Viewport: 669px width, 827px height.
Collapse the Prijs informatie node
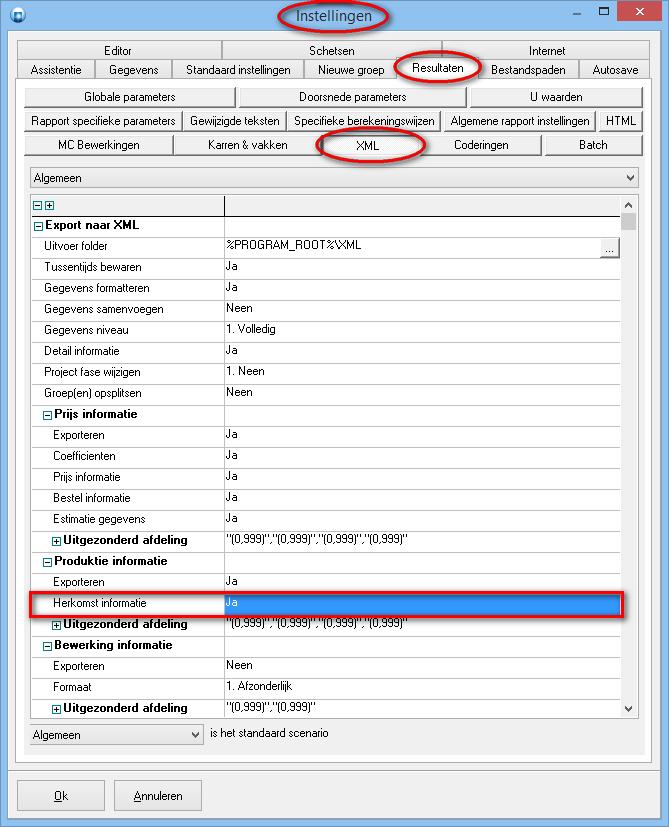click(47, 415)
